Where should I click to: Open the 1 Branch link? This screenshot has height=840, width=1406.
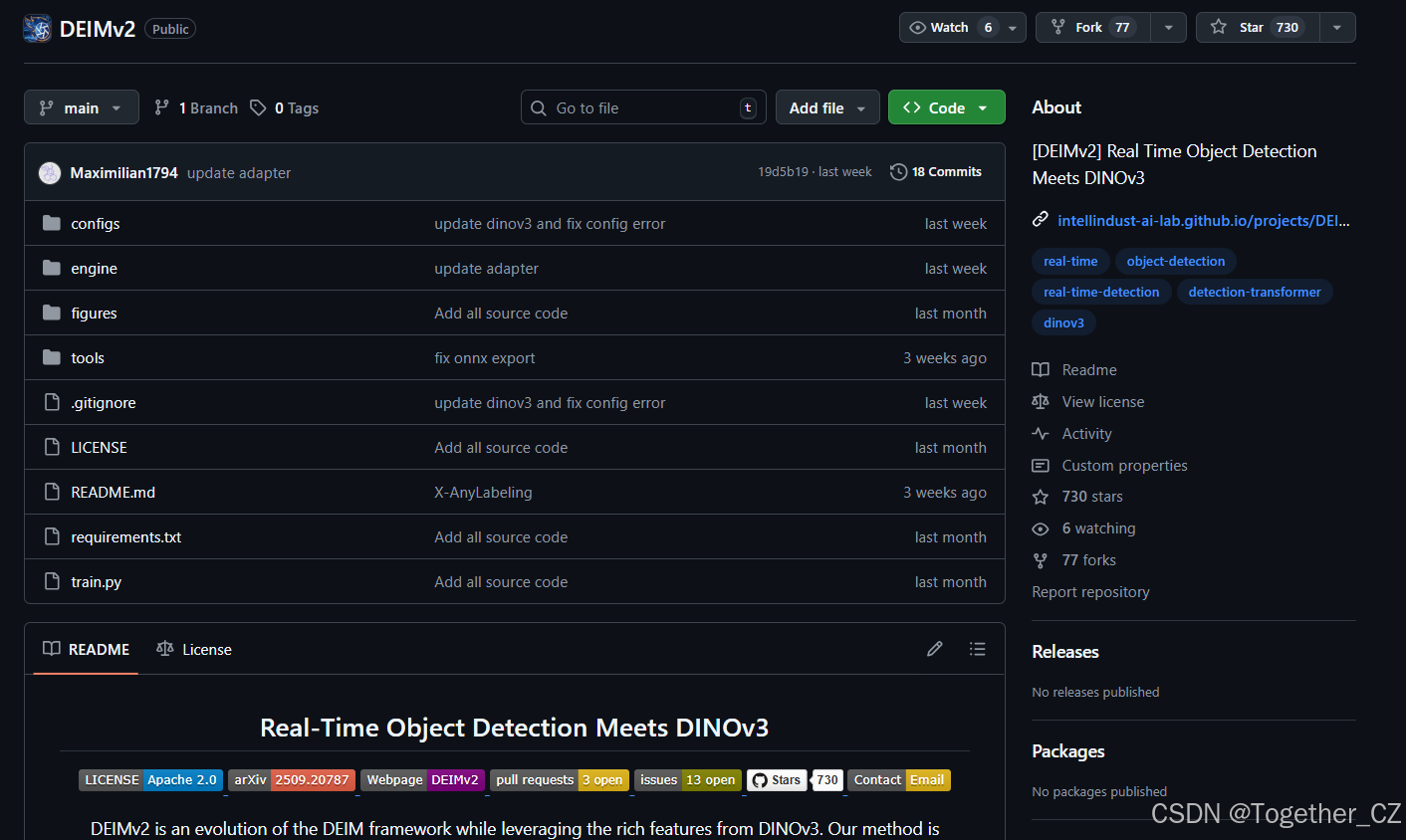click(x=196, y=107)
